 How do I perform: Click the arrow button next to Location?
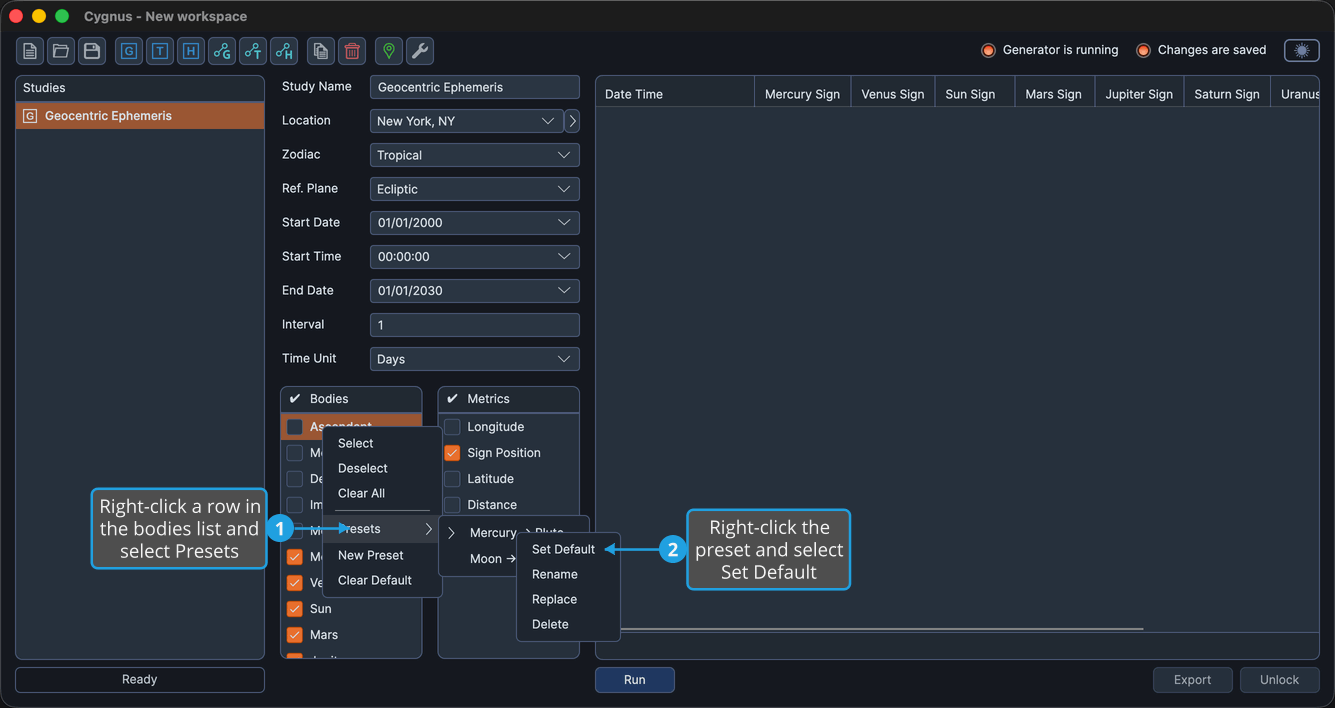572,121
